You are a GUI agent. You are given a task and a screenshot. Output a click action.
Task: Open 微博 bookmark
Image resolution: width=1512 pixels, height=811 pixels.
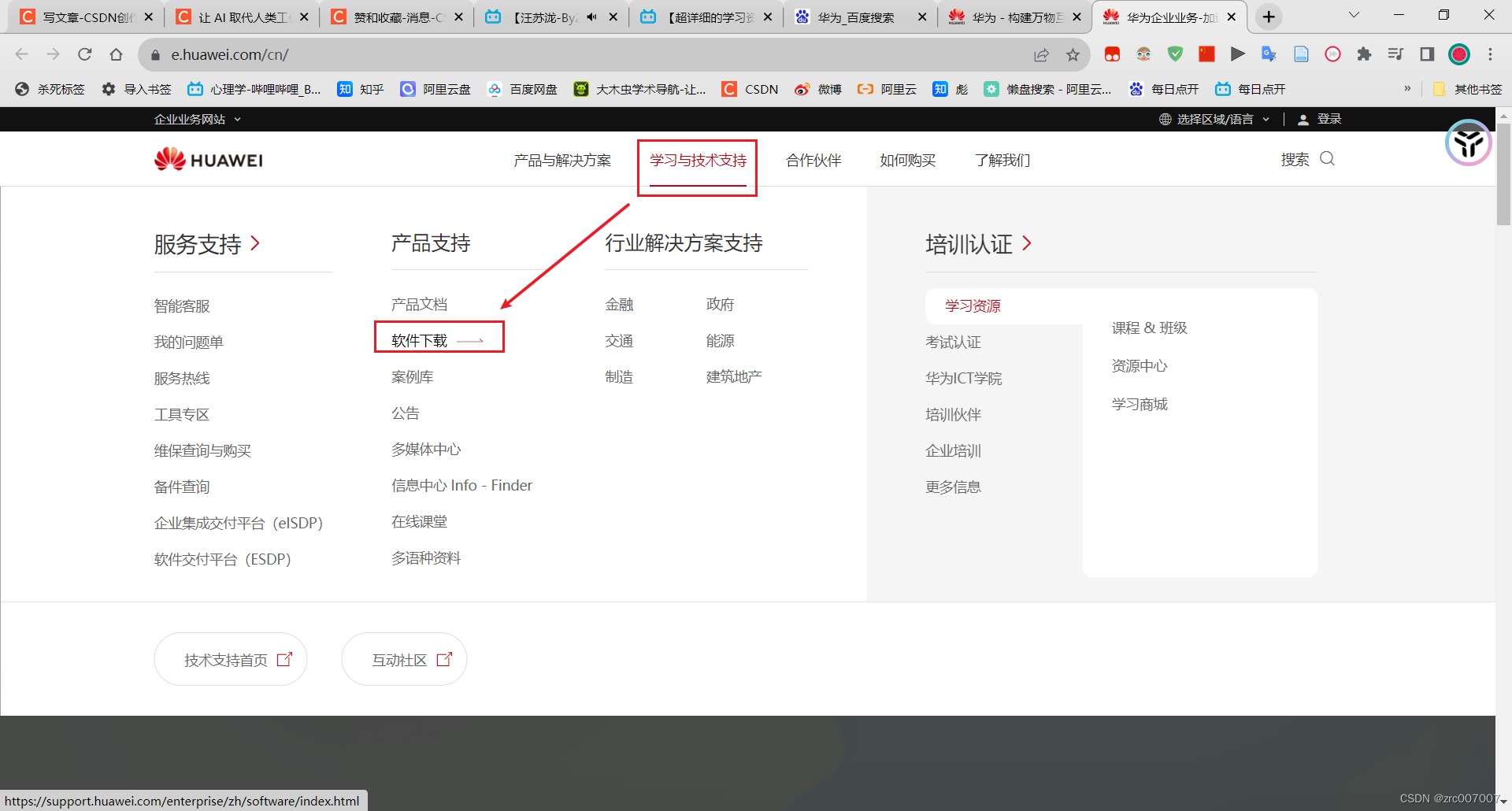(818, 89)
